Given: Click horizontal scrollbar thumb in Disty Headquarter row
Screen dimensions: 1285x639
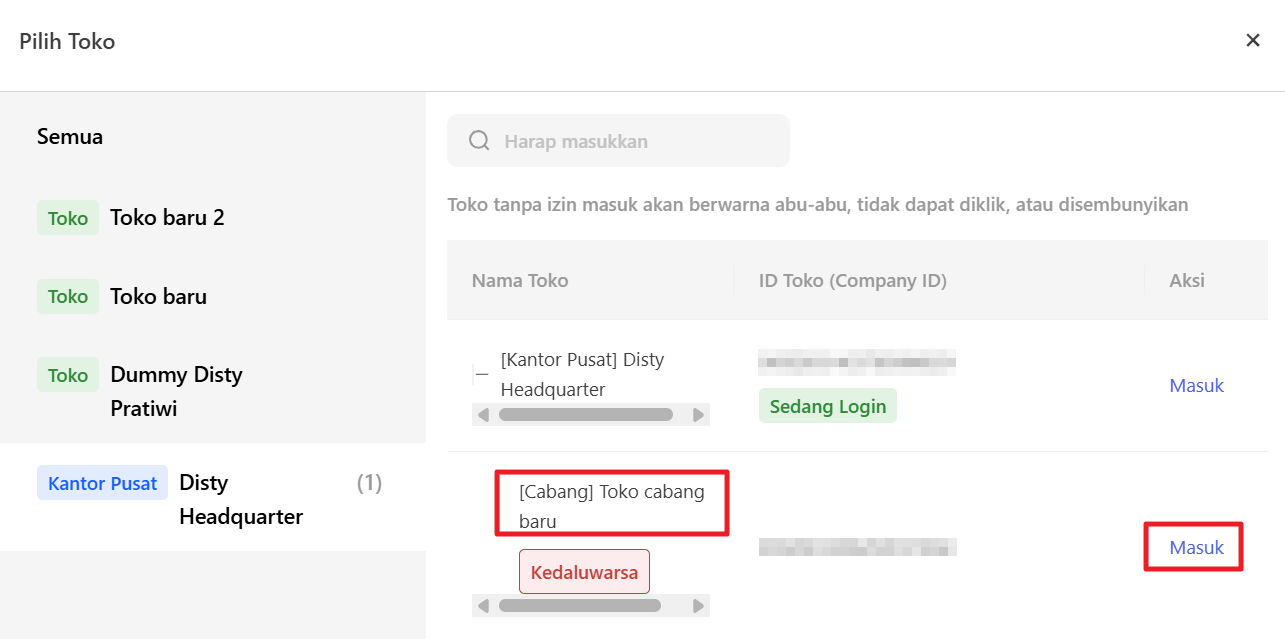Looking at the screenshot, I should coord(585,415).
